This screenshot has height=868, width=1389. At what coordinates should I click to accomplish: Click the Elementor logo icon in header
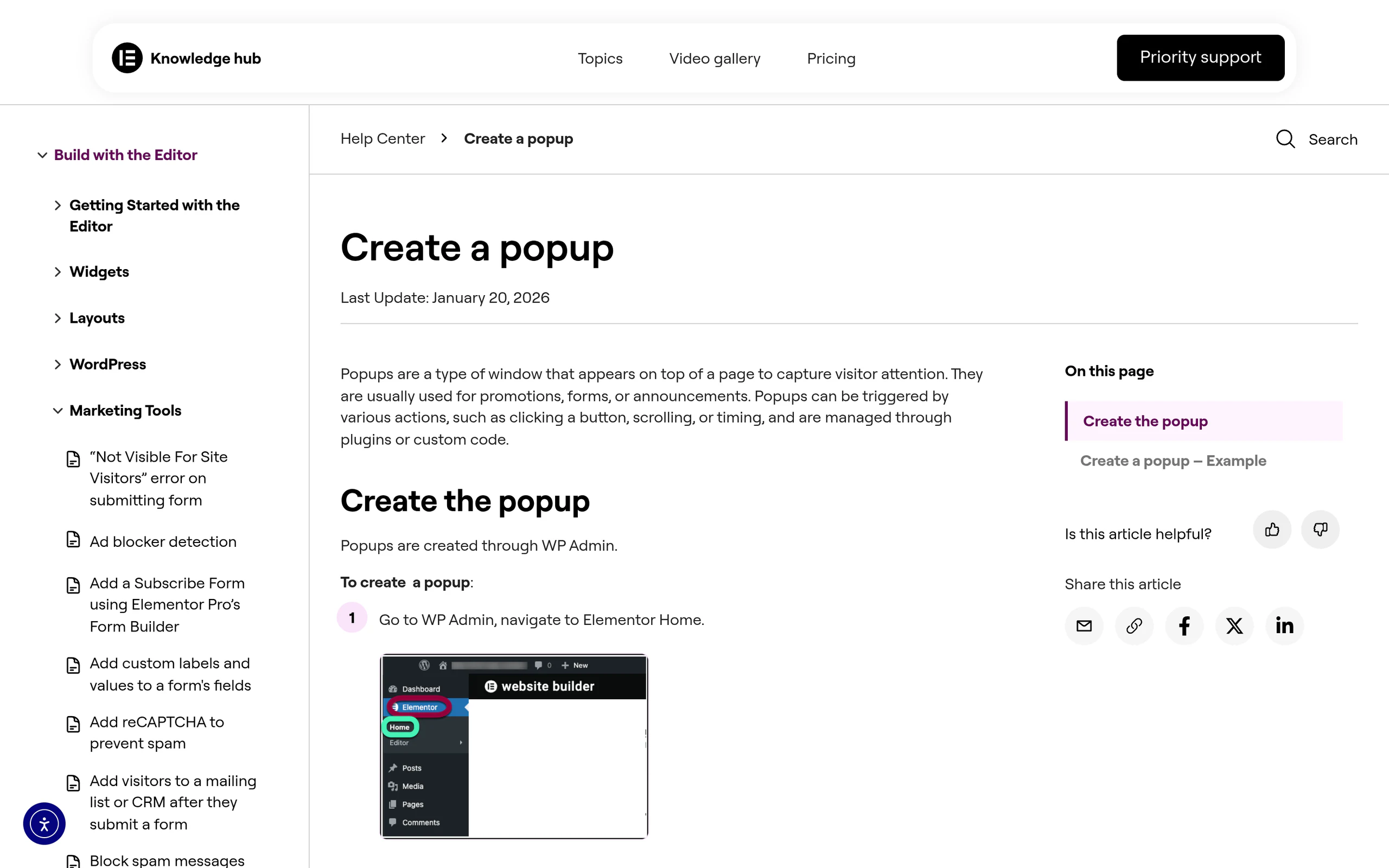127,58
